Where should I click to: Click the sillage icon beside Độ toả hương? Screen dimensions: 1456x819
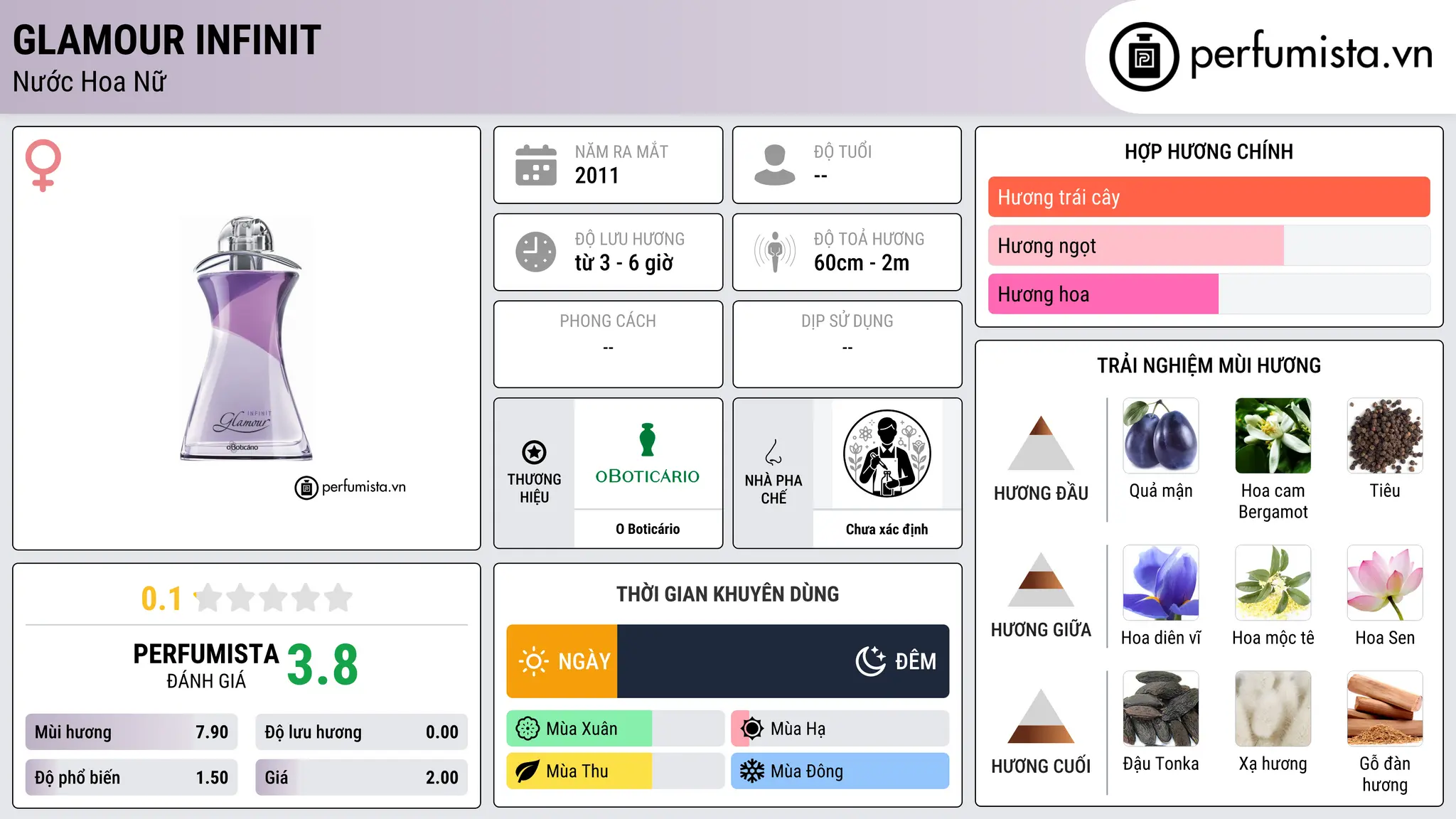(x=774, y=252)
